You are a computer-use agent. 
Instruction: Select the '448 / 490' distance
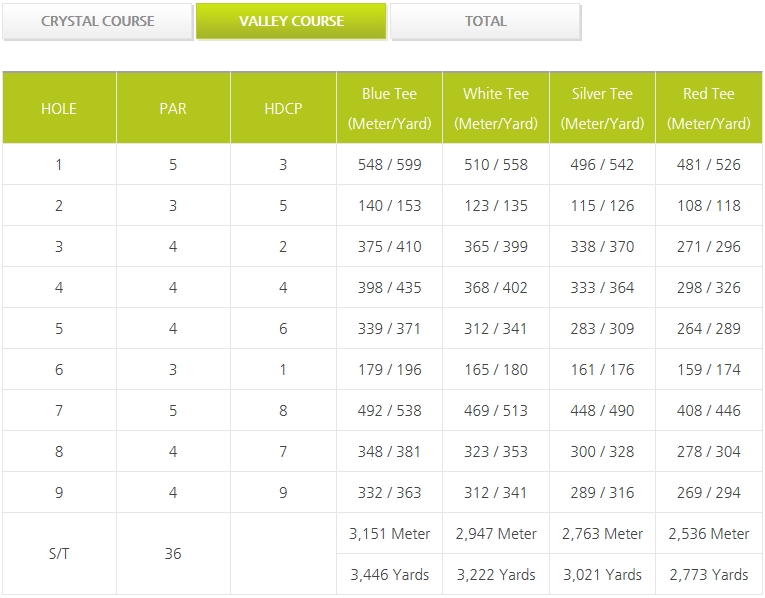[x=602, y=411]
